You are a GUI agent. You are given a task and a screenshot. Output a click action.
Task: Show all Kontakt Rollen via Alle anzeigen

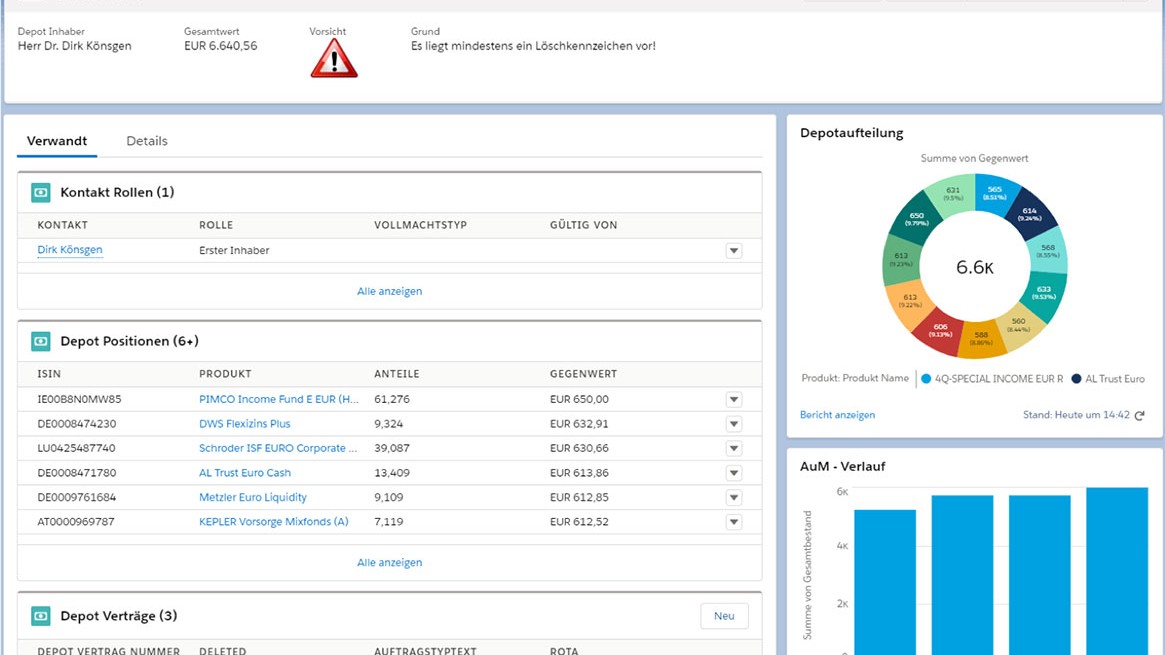click(x=389, y=291)
